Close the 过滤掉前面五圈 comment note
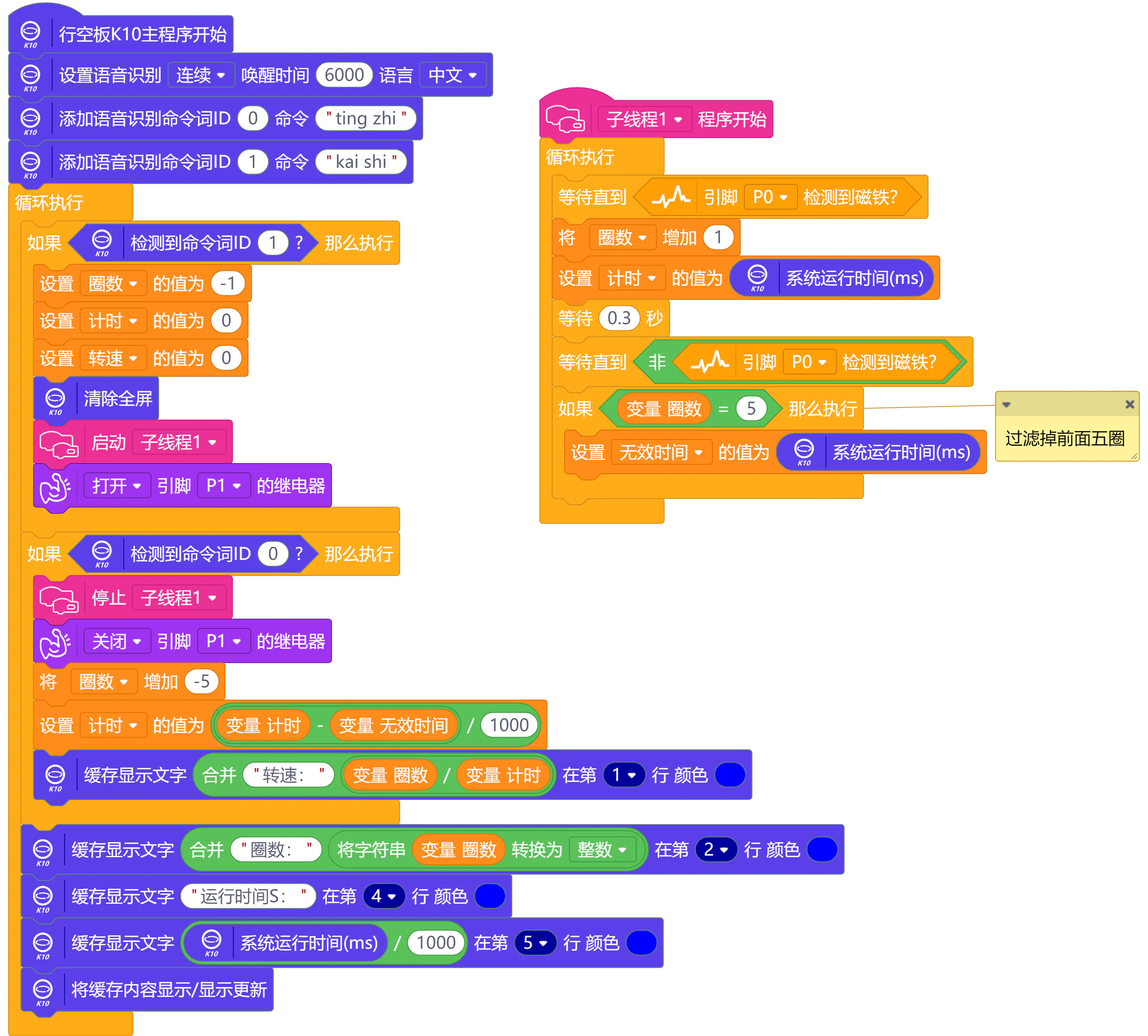1148x1036 pixels. 1130,404
